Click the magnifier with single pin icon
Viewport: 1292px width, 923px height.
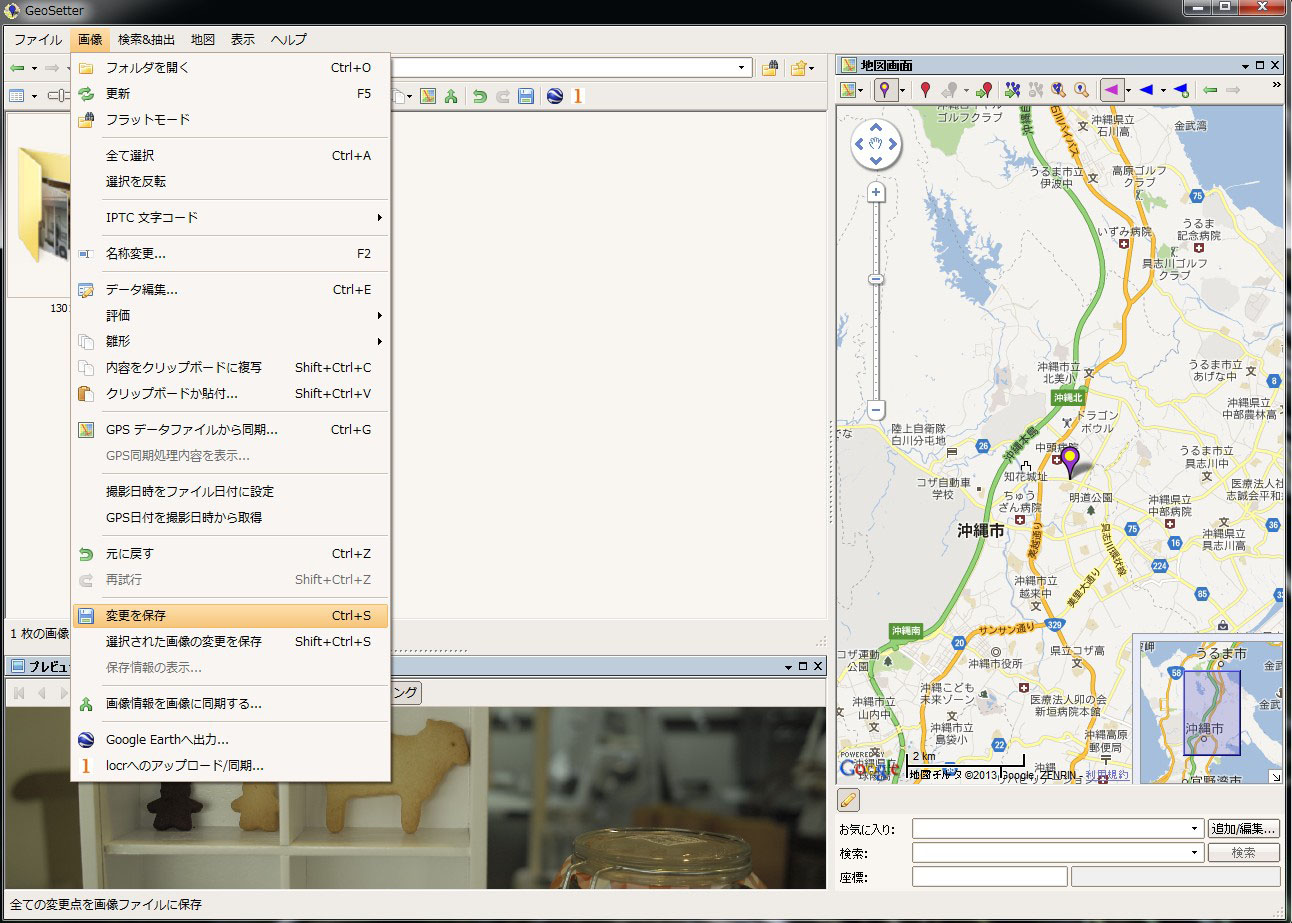click(1081, 90)
